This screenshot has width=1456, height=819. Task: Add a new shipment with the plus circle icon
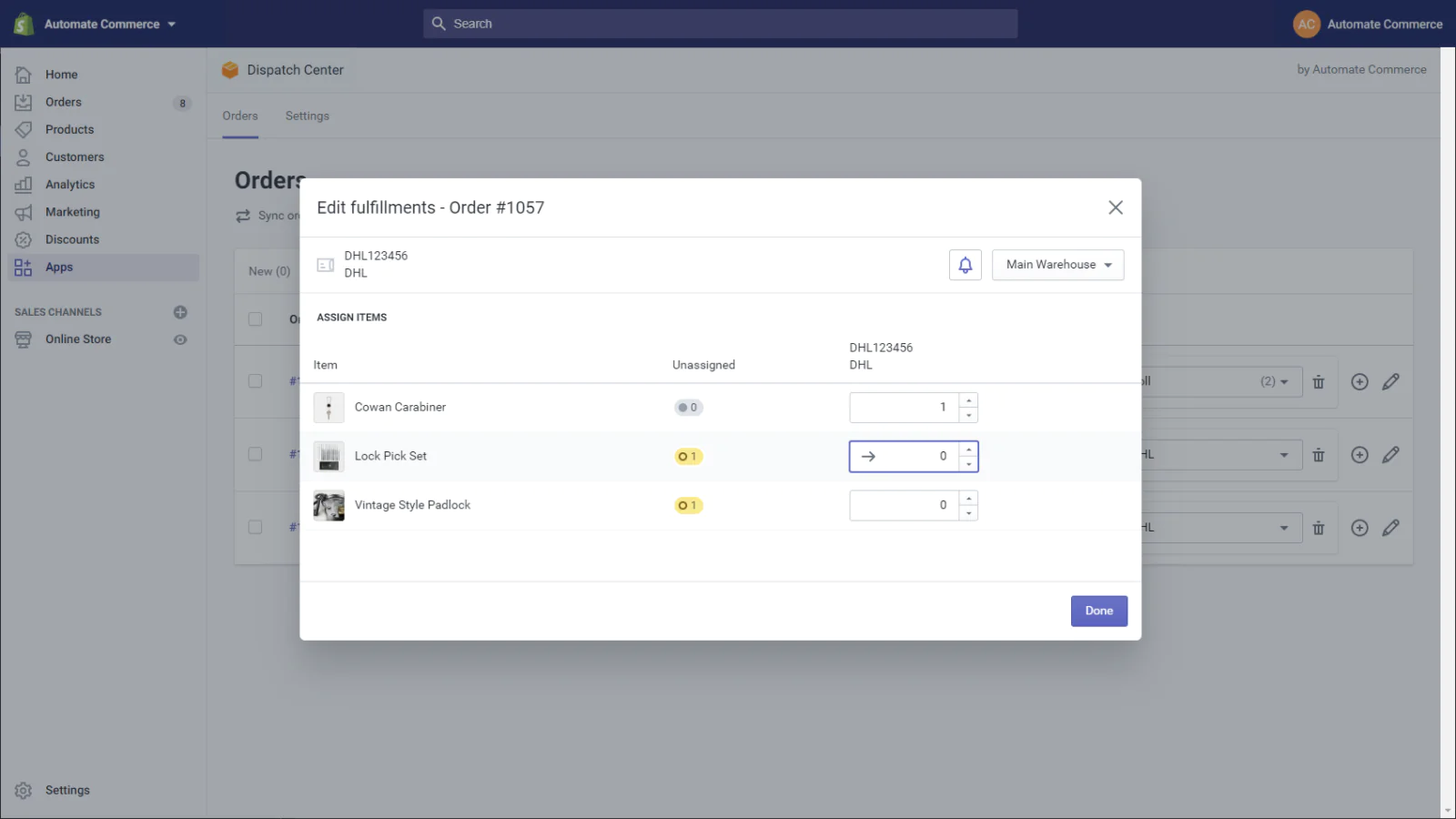click(1359, 381)
